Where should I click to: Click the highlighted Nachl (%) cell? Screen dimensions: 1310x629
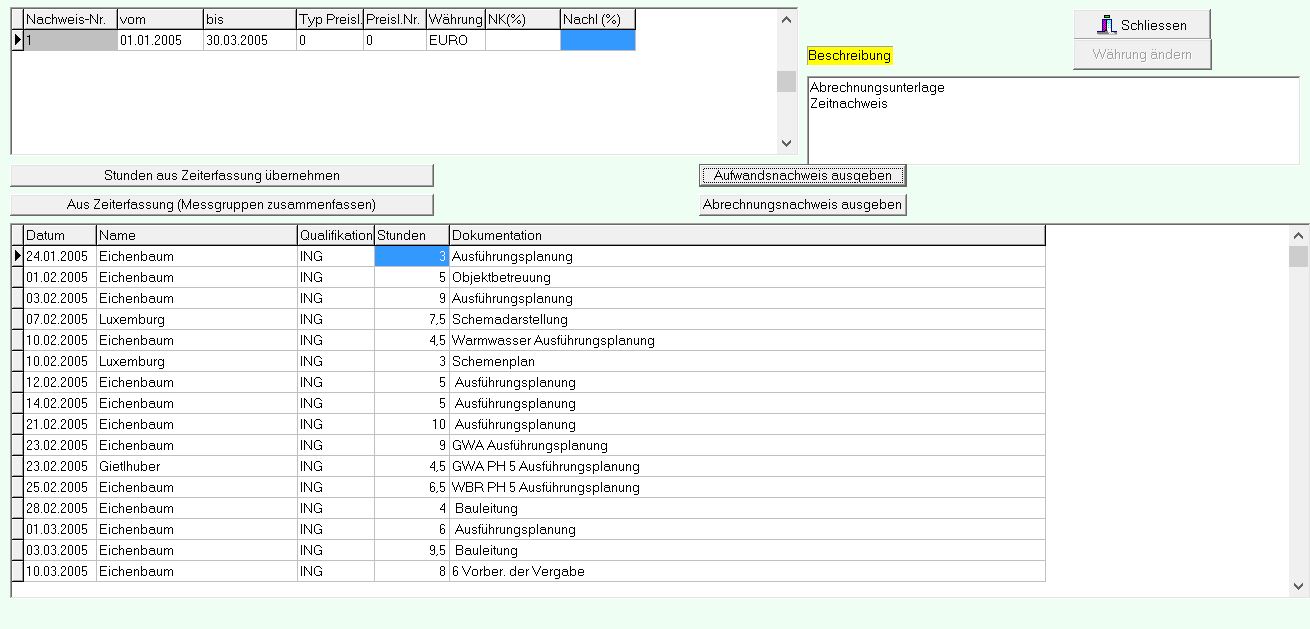tap(597, 41)
